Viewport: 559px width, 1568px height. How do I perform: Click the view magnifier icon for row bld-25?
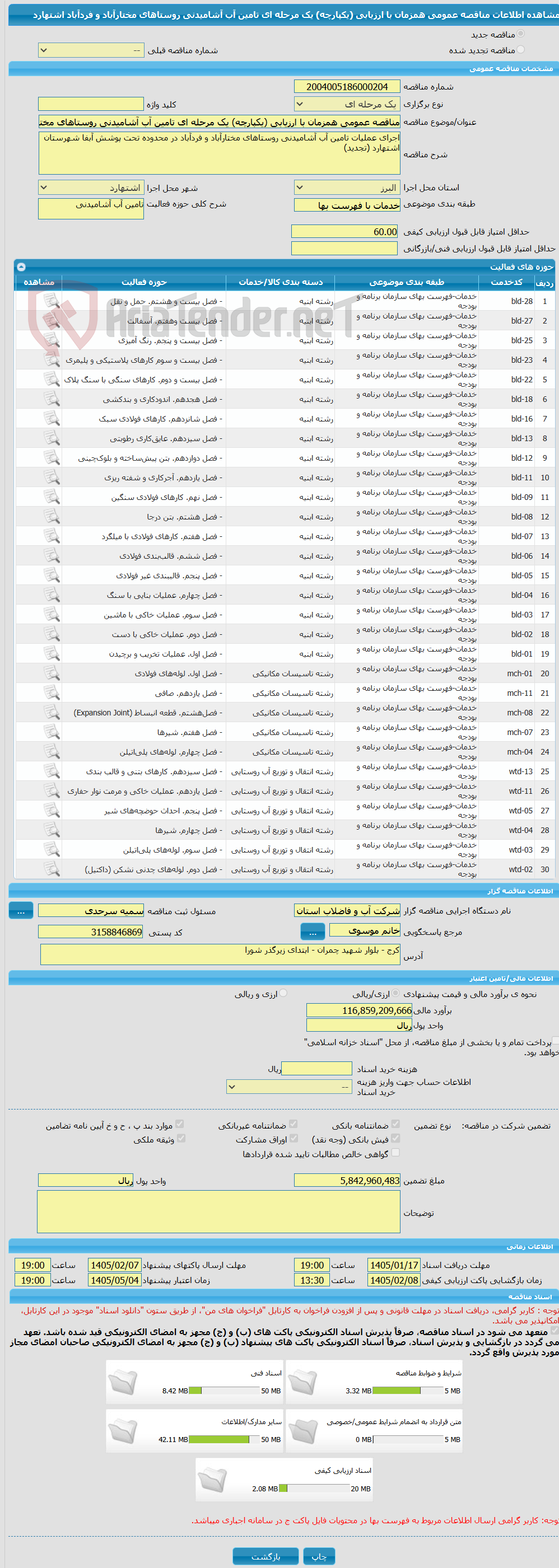51,340
